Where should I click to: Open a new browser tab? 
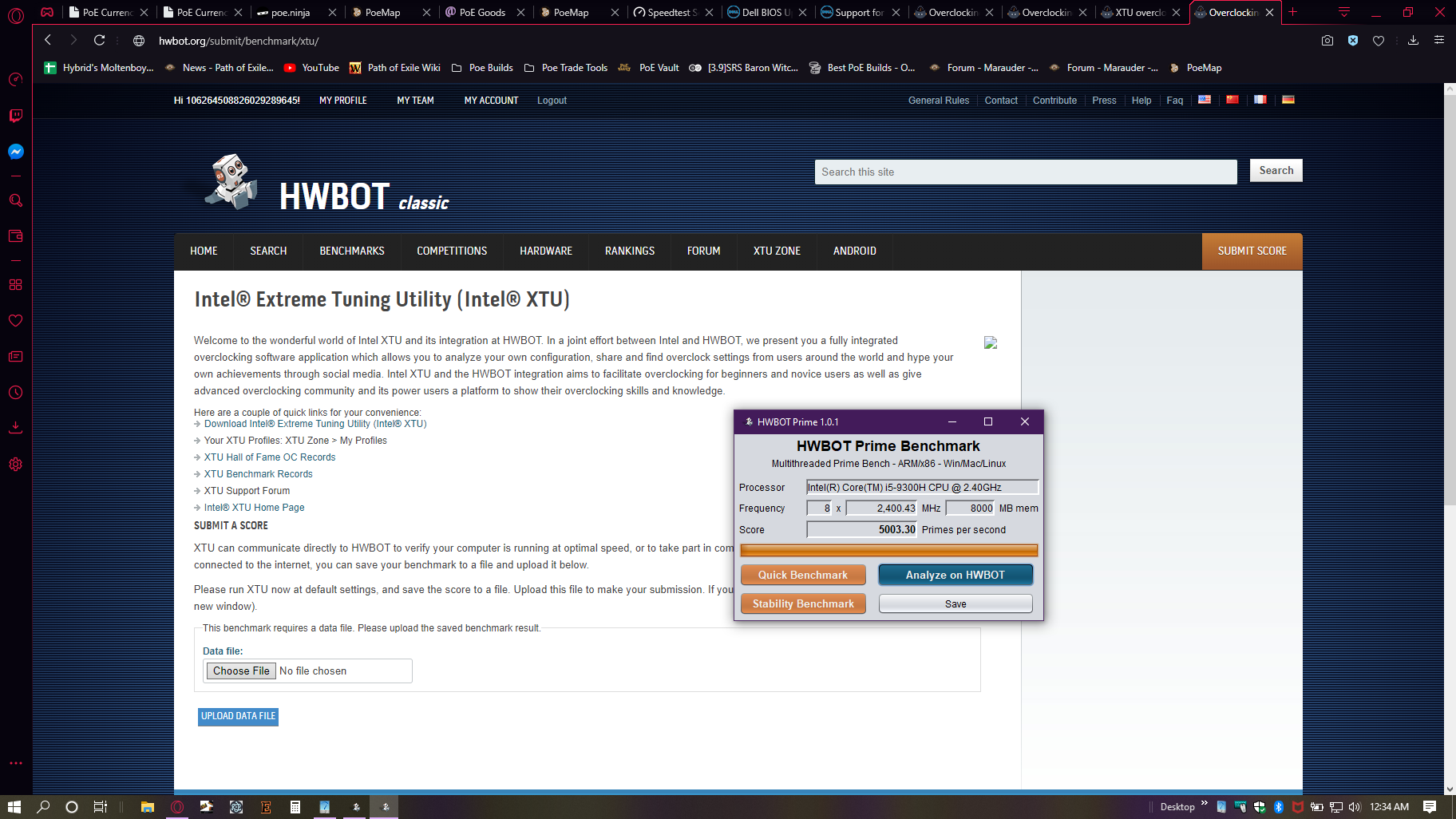[1292, 12]
